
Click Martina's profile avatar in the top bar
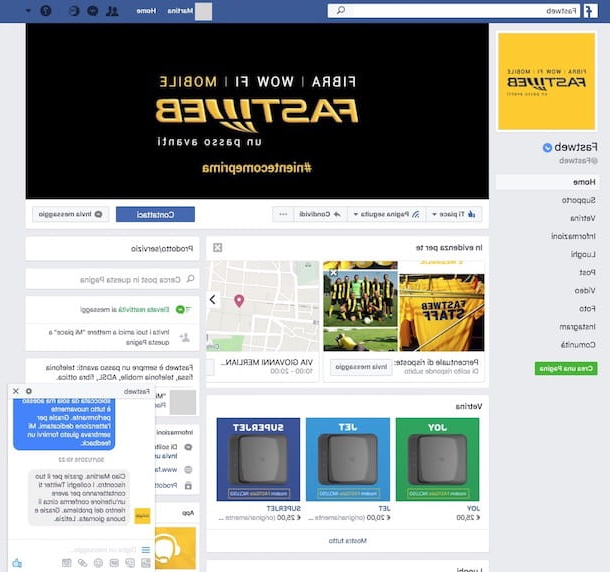click(203, 11)
